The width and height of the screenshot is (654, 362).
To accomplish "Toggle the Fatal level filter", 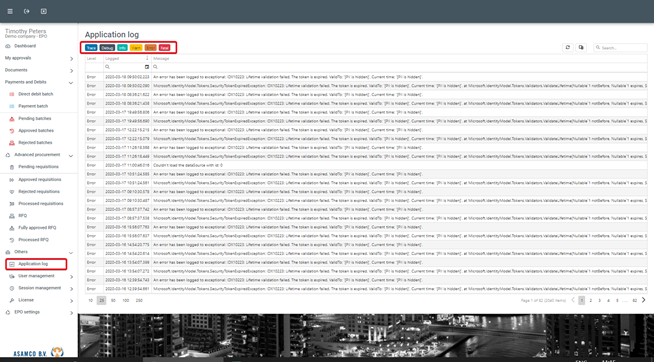I will click(164, 48).
